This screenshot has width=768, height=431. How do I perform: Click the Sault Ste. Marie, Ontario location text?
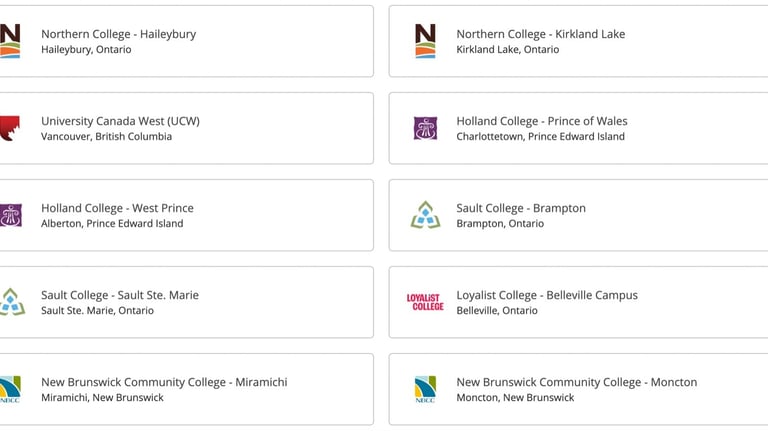[97, 311]
